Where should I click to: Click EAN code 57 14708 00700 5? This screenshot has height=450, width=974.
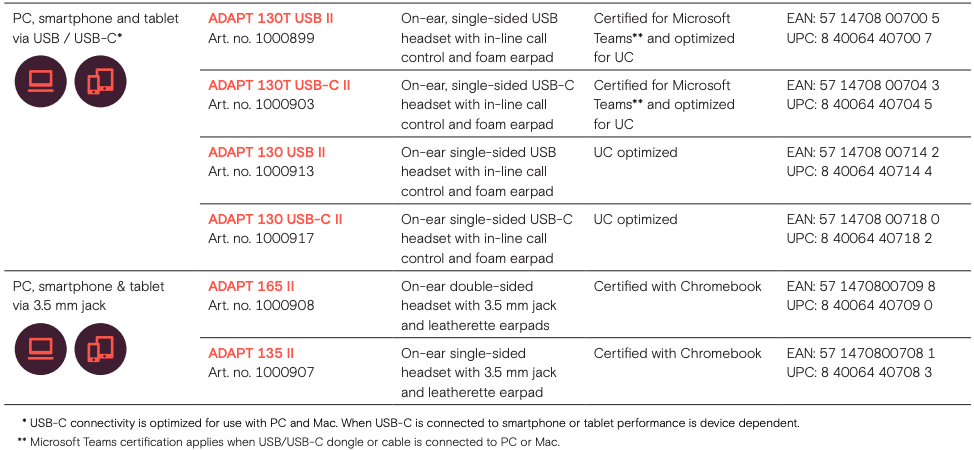pyautogui.click(x=863, y=19)
